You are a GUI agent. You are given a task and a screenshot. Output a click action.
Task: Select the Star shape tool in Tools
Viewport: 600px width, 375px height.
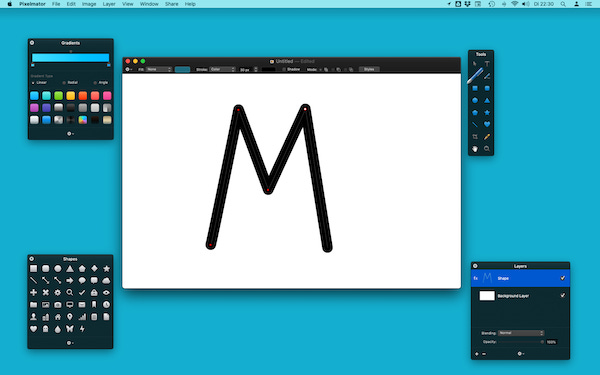coord(487,112)
